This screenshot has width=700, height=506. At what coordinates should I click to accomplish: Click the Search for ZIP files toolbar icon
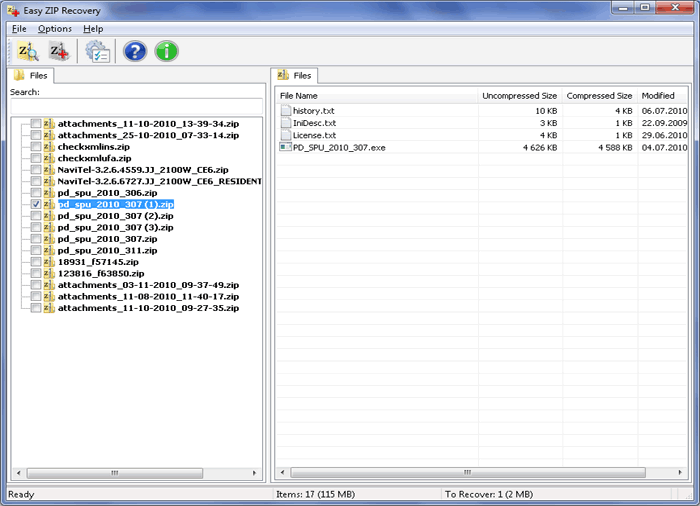tap(27, 51)
